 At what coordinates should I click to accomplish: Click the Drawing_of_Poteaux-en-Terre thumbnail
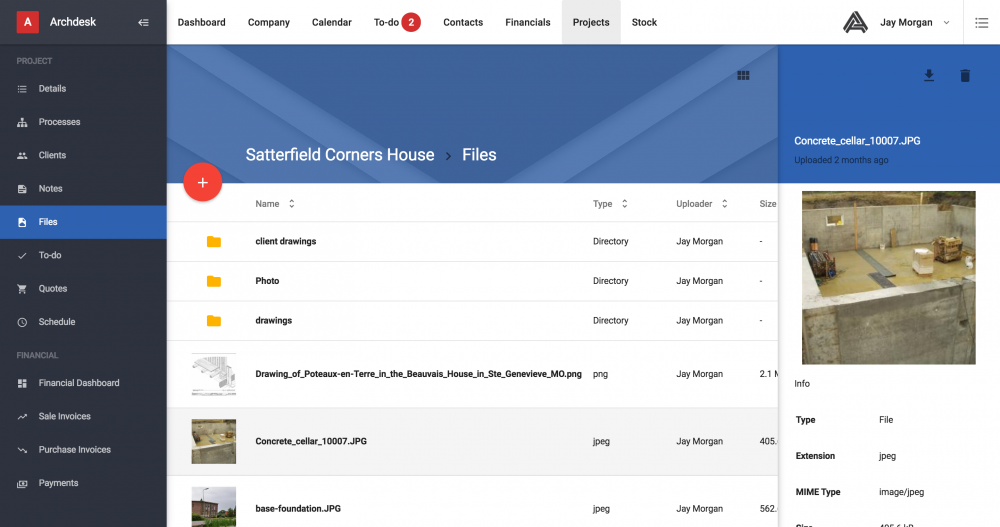pos(214,374)
